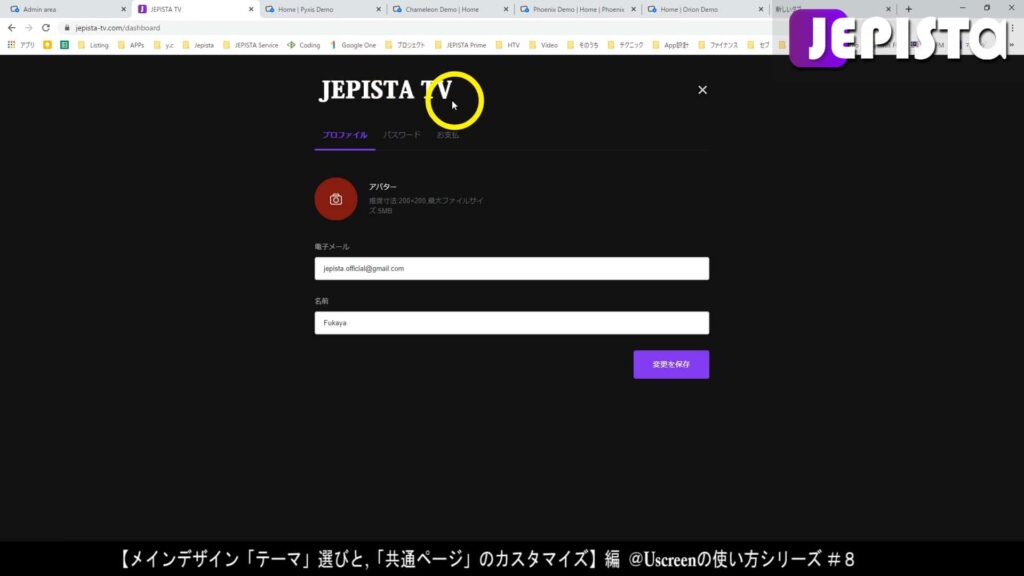Upload a new avatar via camera icon
The height and width of the screenshot is (576, 1024).
coord(336,199)
